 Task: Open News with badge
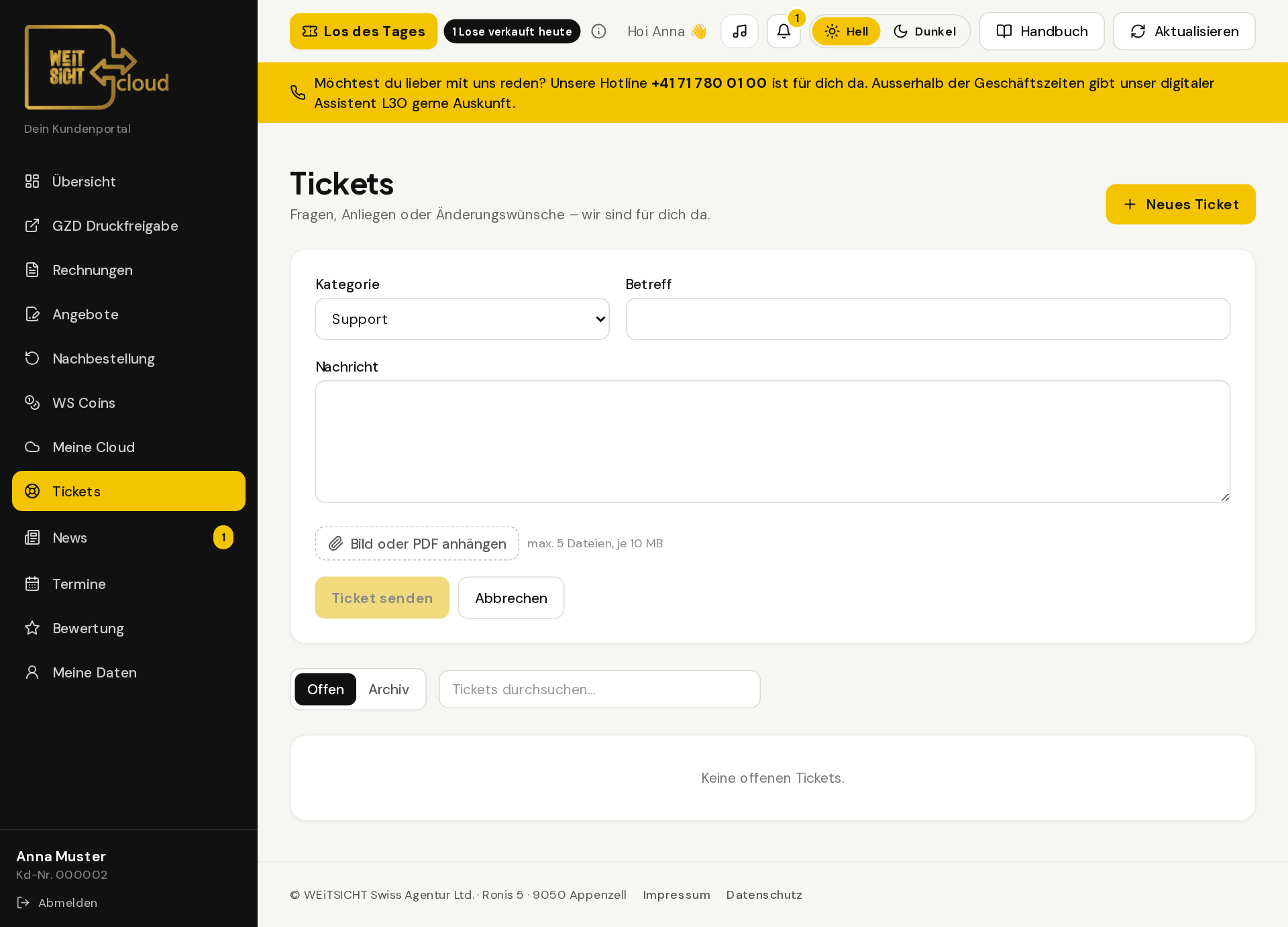pyautogui.click(x=129, y=537)
